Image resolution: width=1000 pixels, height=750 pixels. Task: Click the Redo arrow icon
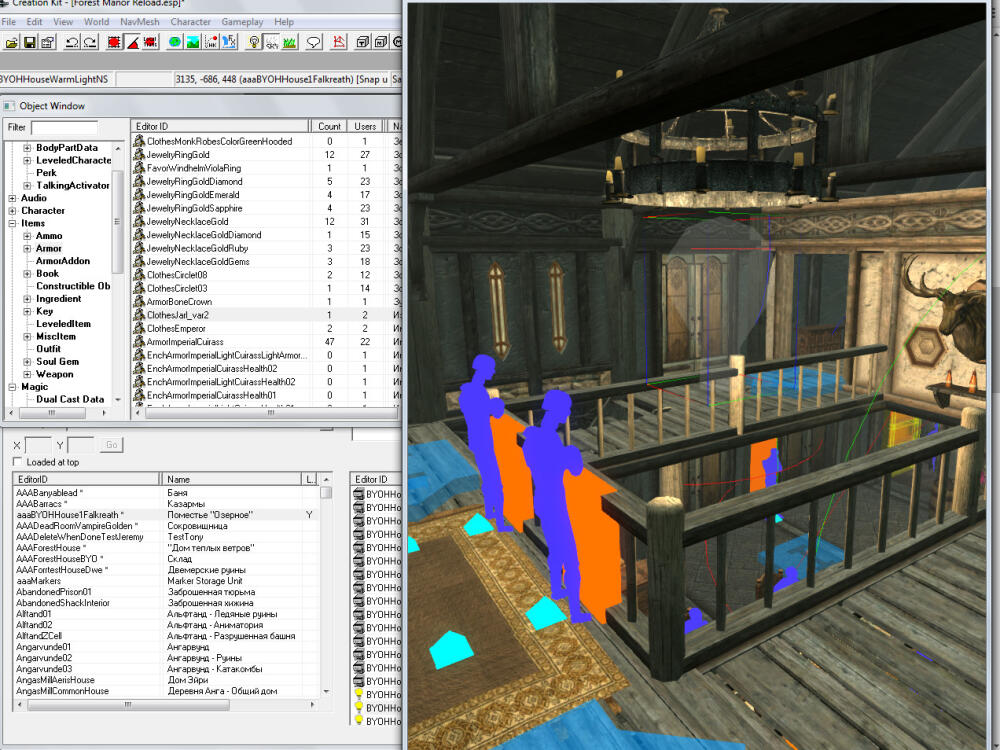point(90,42)
